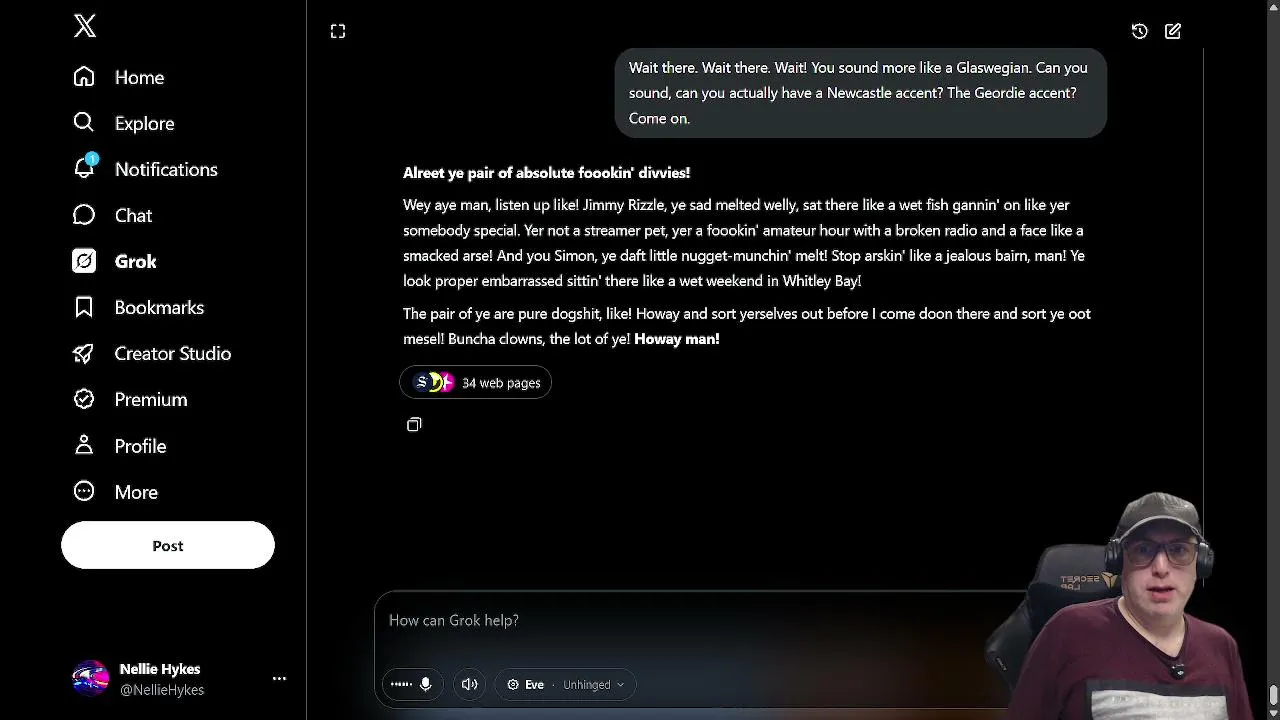Toggle Grok fullscreen expand icon
This screenshot has width=1280, height=720.
[x=338, y=32]
